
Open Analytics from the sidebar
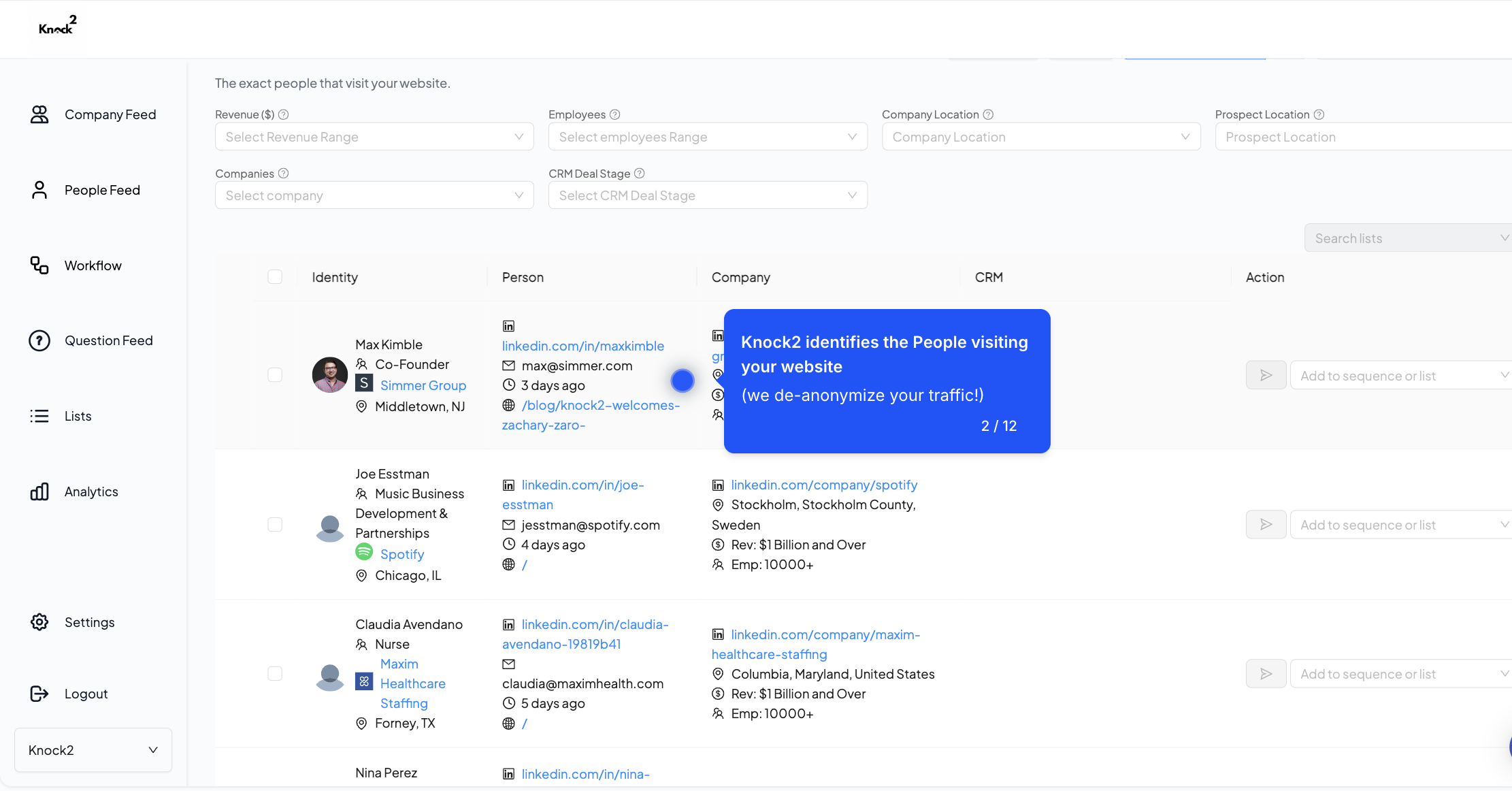(91, 491)
